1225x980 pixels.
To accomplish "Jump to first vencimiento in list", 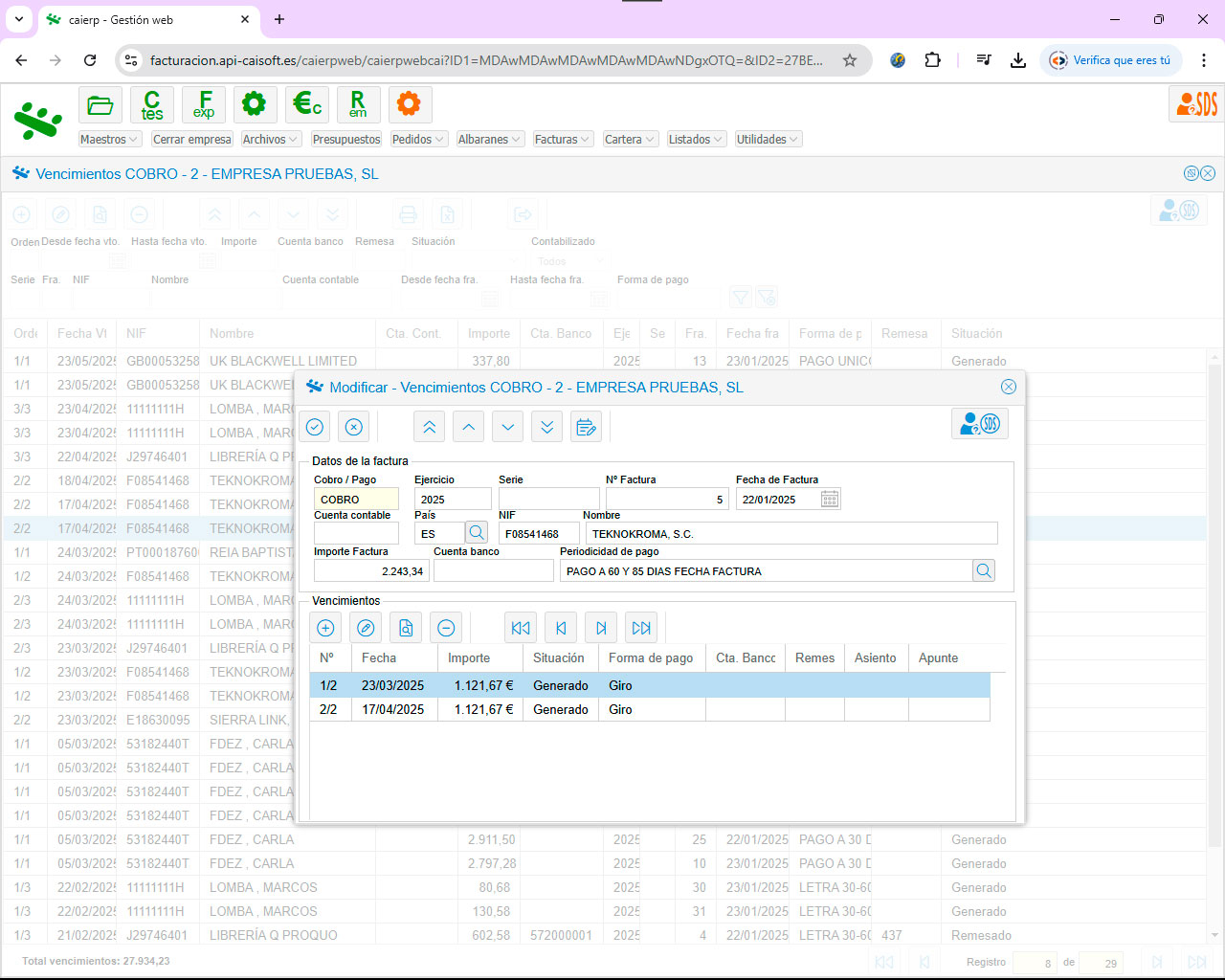I will point(521,628).
